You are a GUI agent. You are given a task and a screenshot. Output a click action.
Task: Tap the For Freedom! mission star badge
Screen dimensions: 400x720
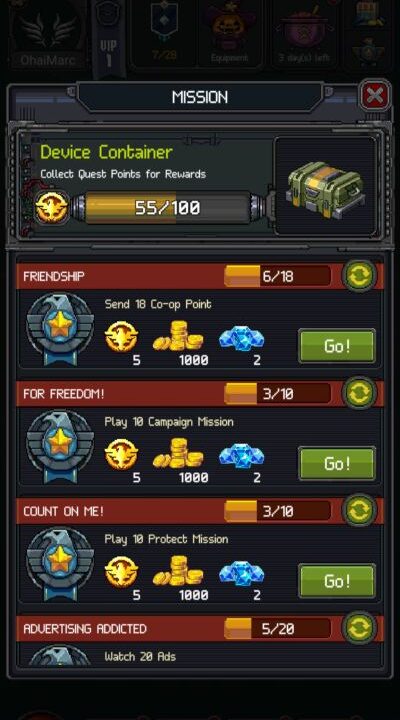click(60, 446)
